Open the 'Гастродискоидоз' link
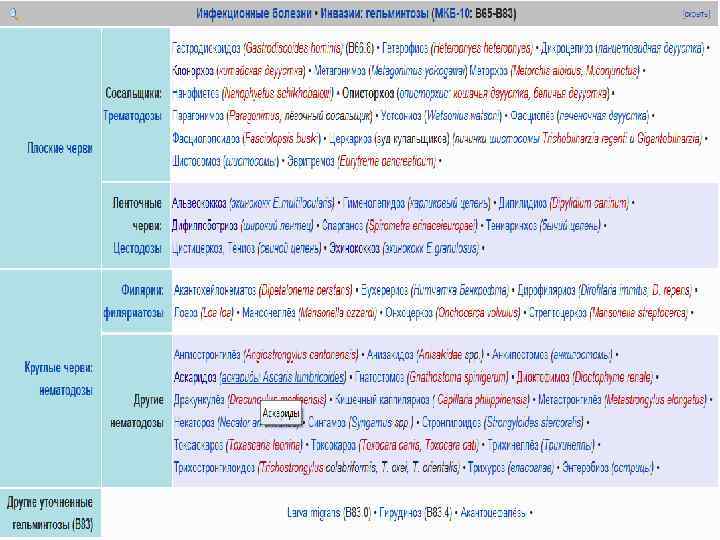Image resolution: width=720 pixels, height=540 pixels. [x=206, y=48]
